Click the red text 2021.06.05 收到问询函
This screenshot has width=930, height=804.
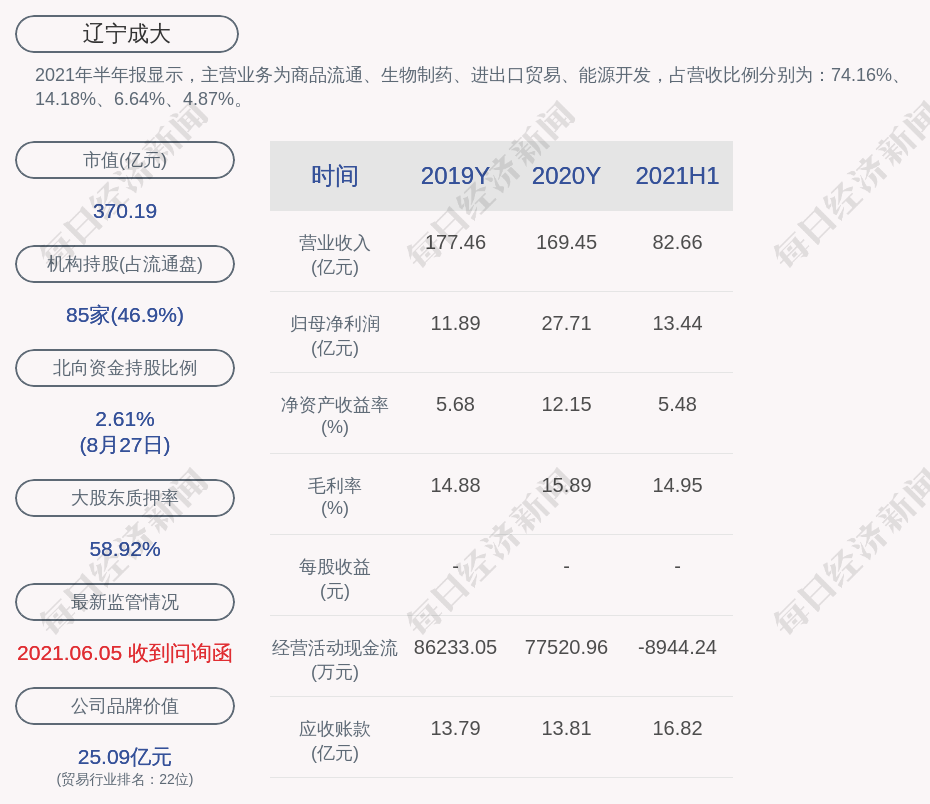(x=125, y=653)
